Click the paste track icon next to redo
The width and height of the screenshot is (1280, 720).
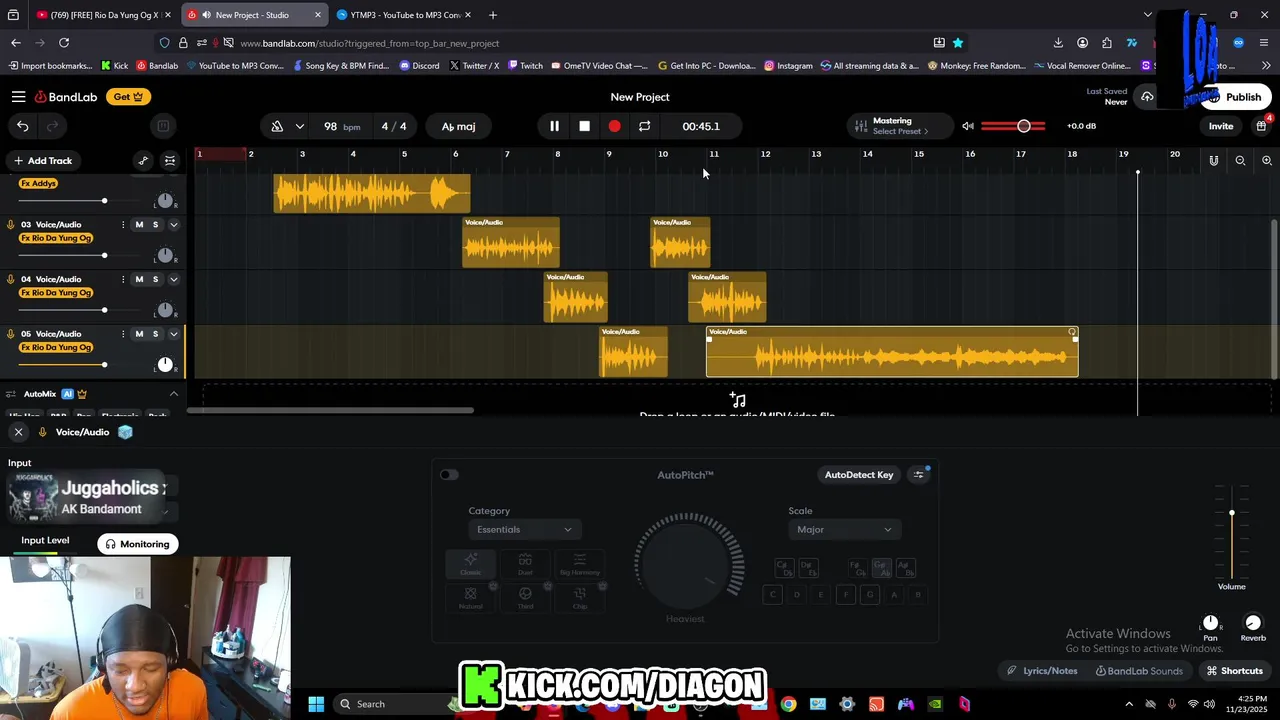click(x=163, y=126)
